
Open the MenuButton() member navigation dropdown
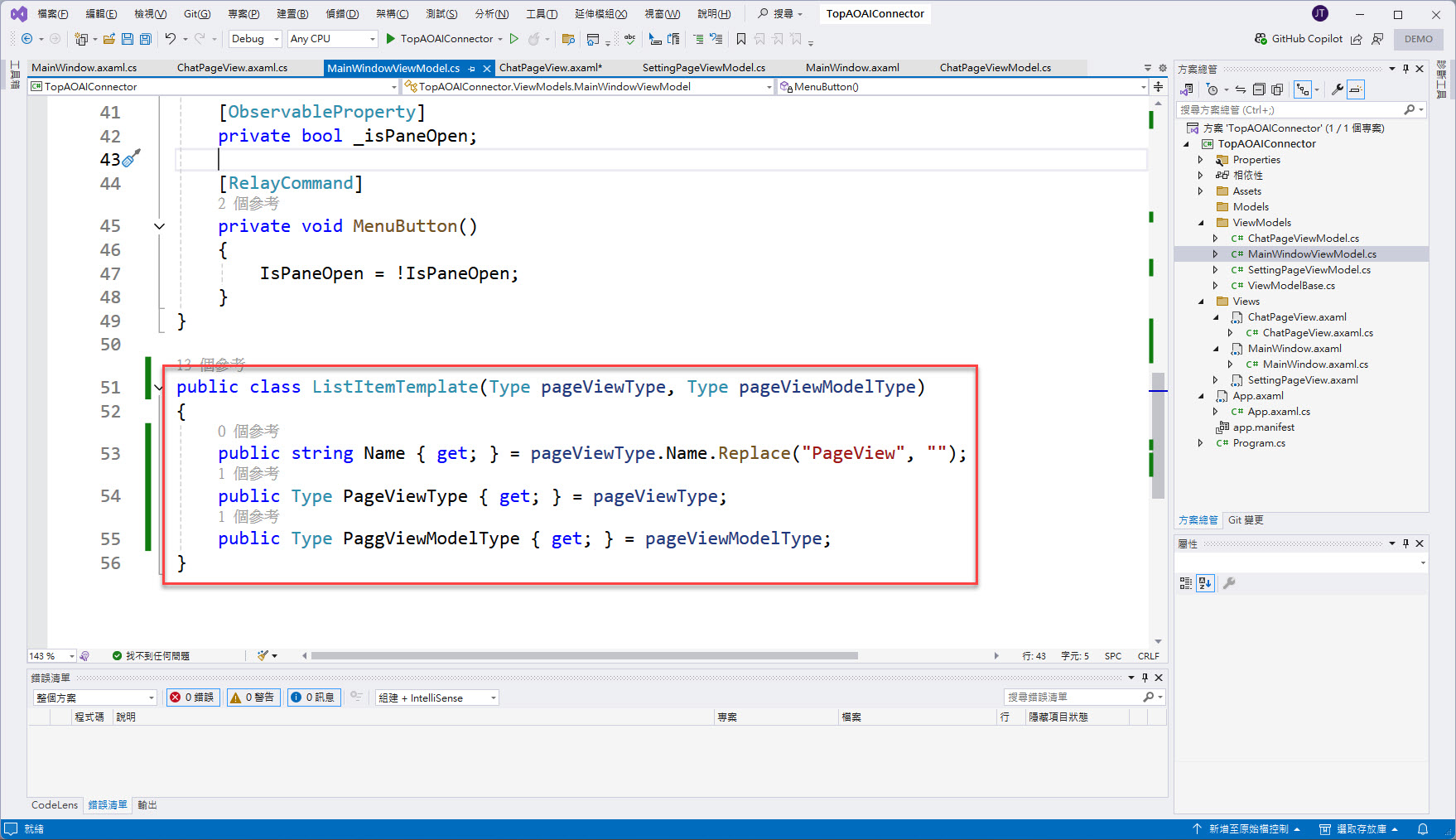[963, 86]
